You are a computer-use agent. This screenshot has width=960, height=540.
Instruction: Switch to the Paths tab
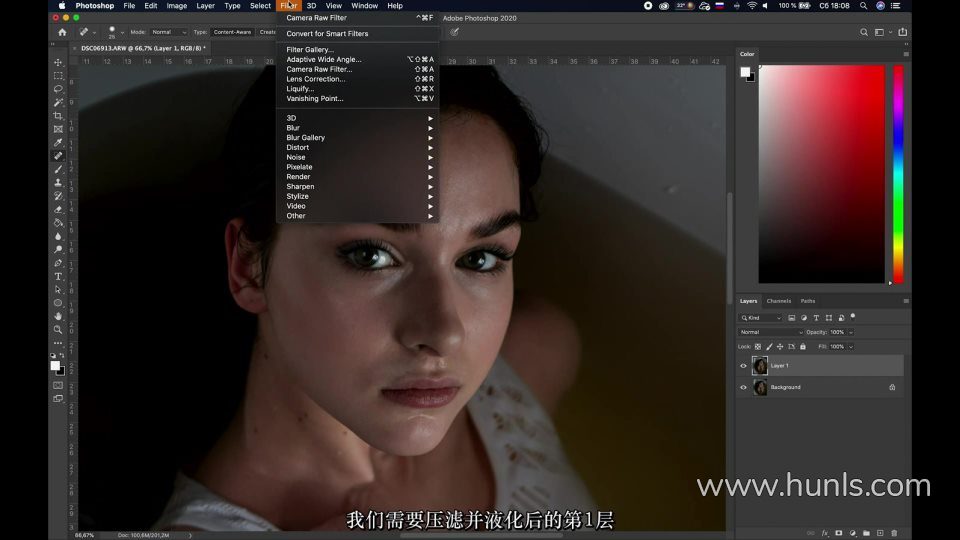[x=808, y=301]
